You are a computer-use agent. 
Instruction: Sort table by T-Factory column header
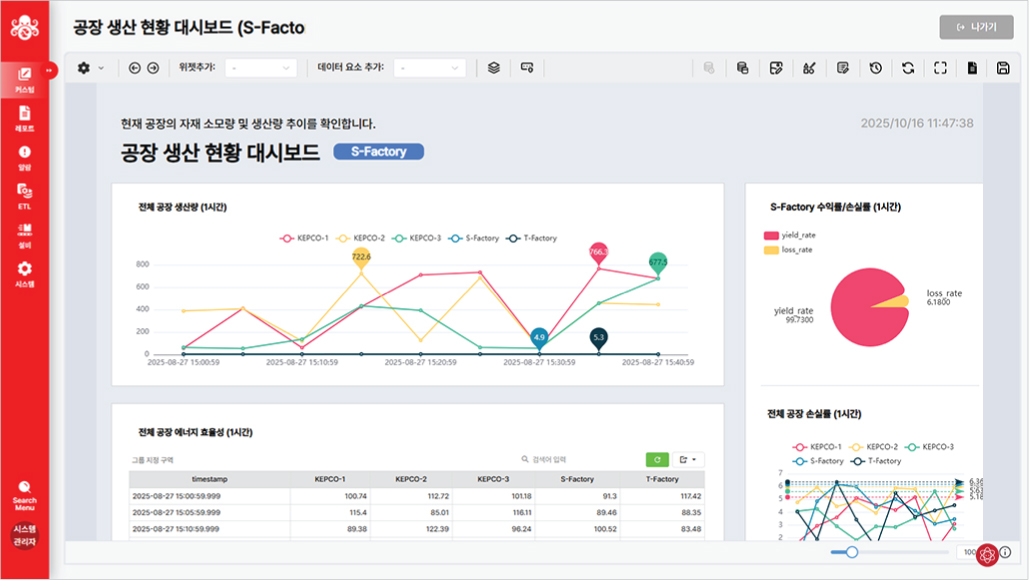coord(662,479)
